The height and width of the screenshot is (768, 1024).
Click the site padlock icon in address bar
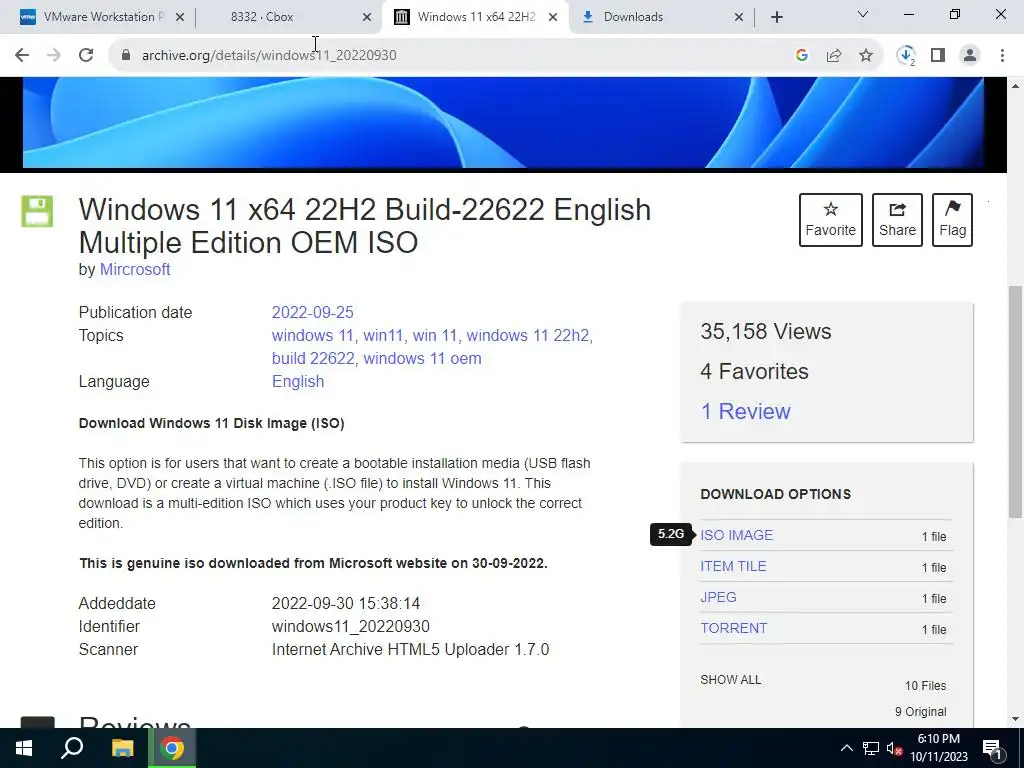tap(126, 56)
